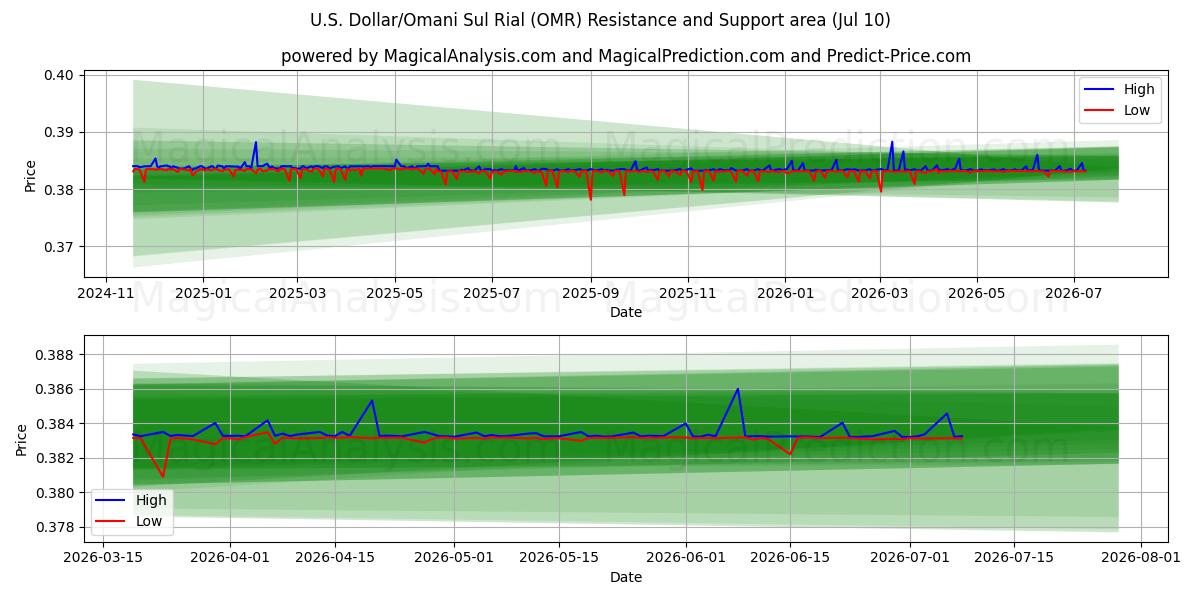Viewport: 1200px width, 600px height.
Task: Click the 0.38 tick label on the top chart
Action: pos(60,190)
